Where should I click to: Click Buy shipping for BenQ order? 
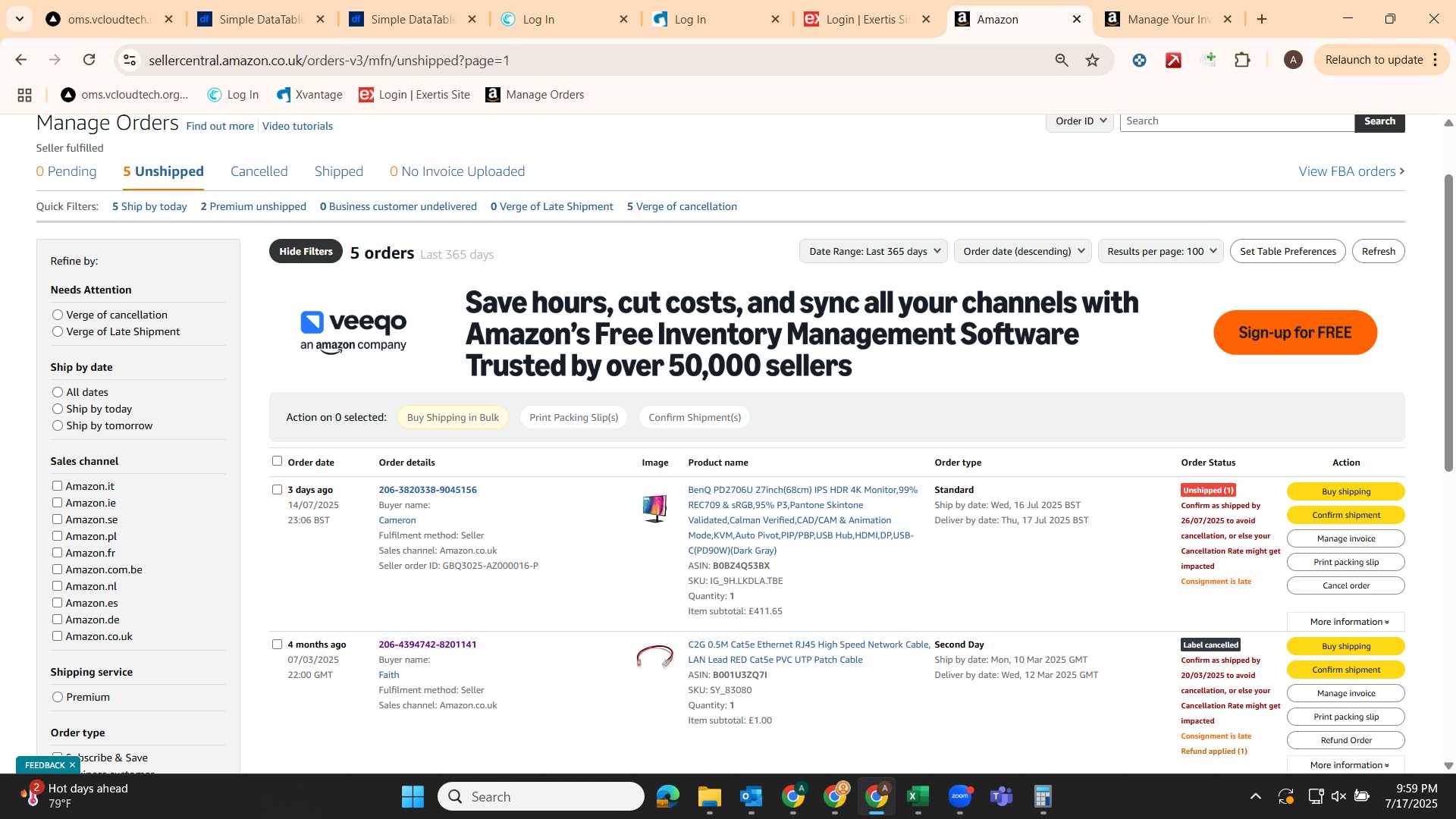click(1346, 491)
